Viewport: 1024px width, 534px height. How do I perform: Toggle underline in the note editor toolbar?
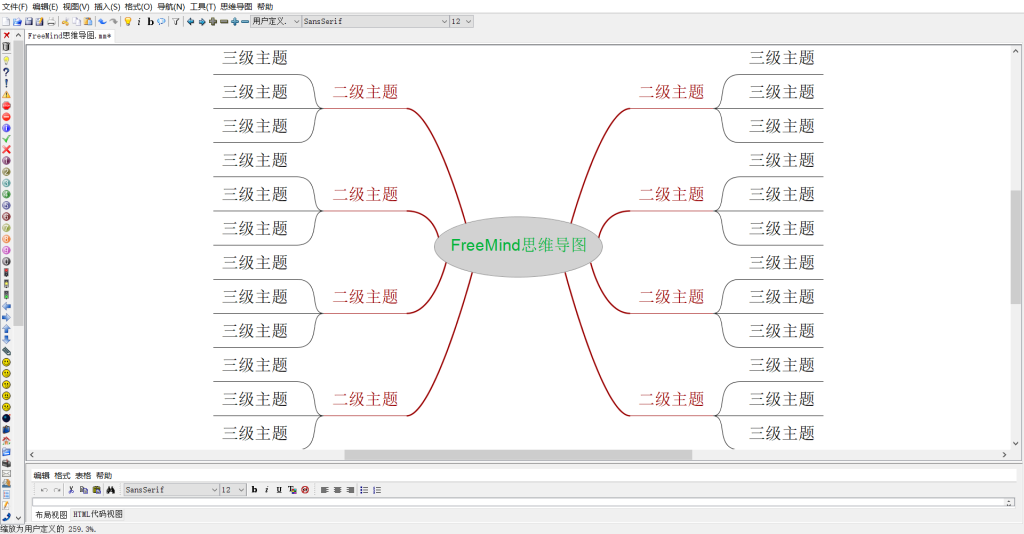click(x=279, y=490)
